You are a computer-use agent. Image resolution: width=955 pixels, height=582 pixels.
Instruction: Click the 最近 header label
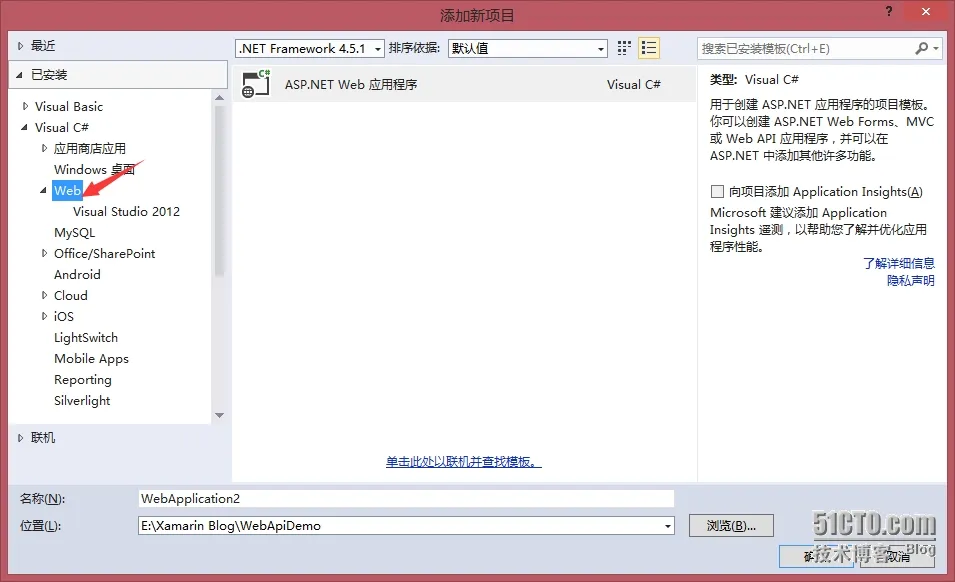click(43, 46)
